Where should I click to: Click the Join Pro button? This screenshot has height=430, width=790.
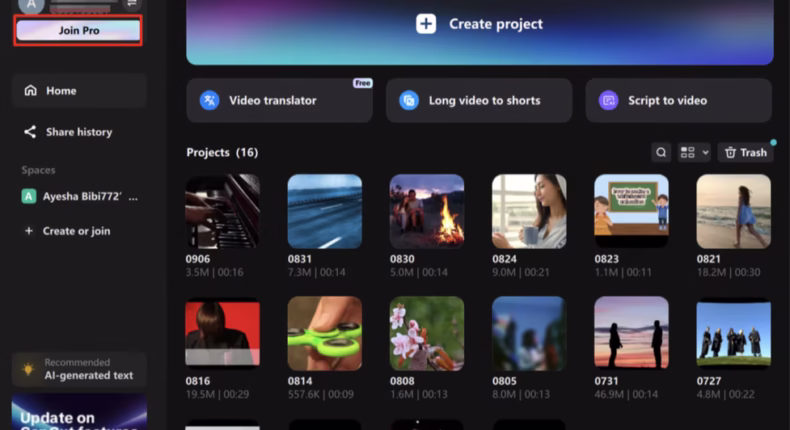pyautogui.click(x=78, y=30)
